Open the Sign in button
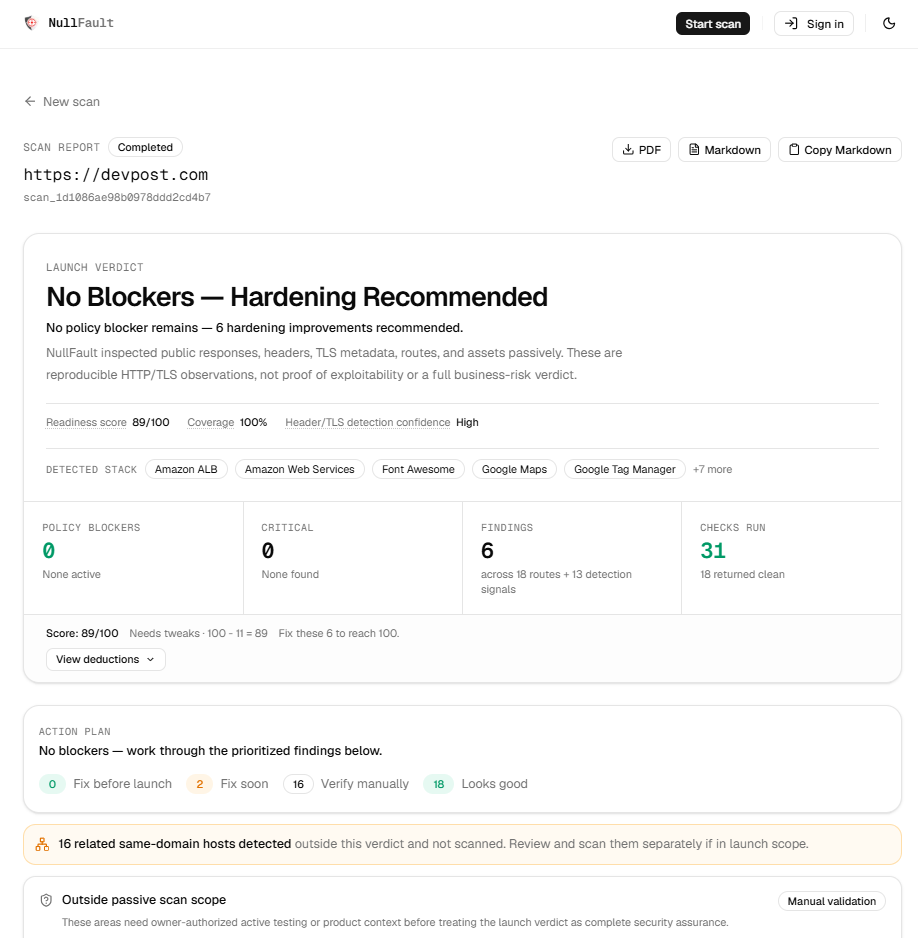Viewport: 918px width, 938px height. (x=814, y=24)
